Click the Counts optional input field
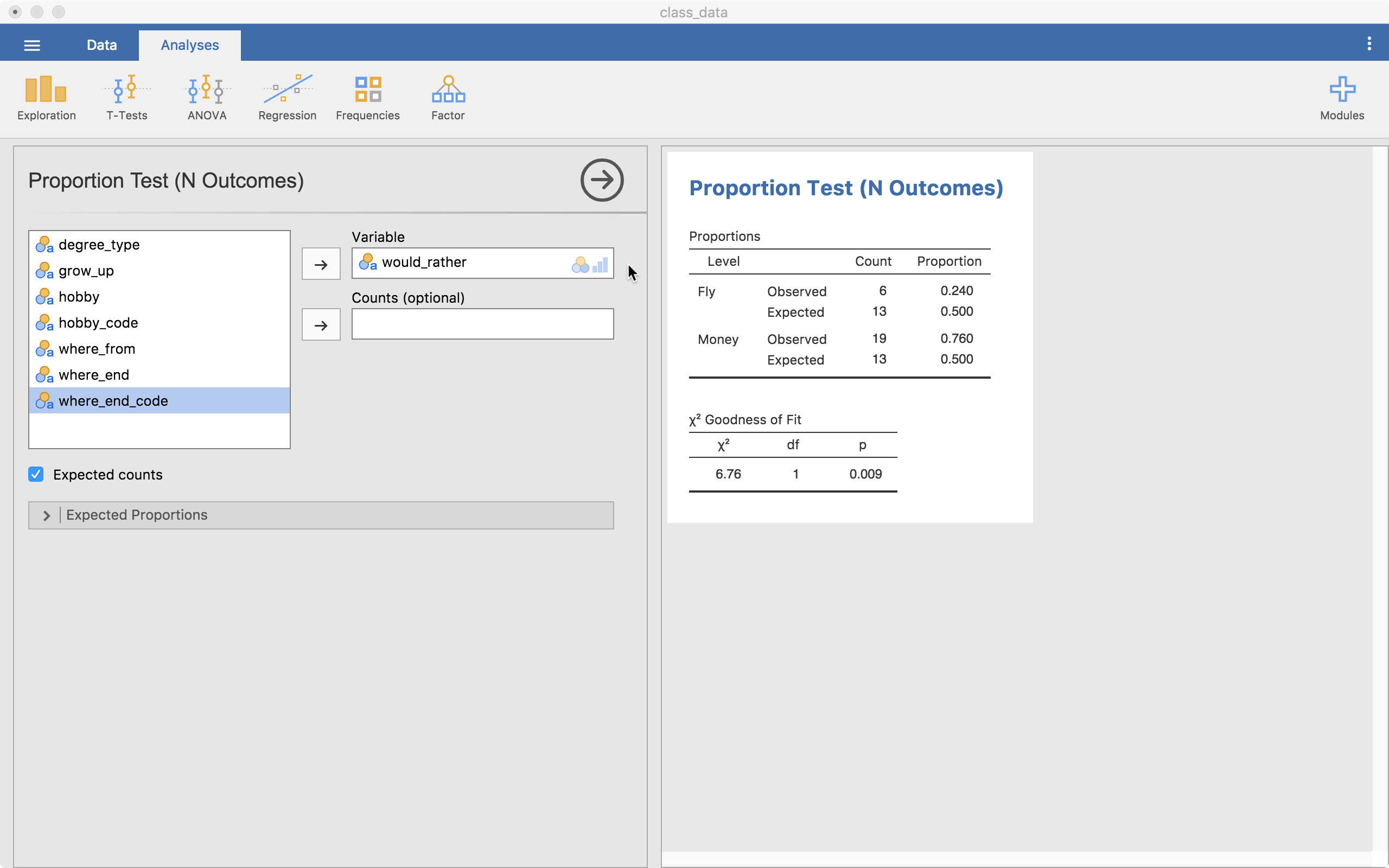 coord(483,324)
